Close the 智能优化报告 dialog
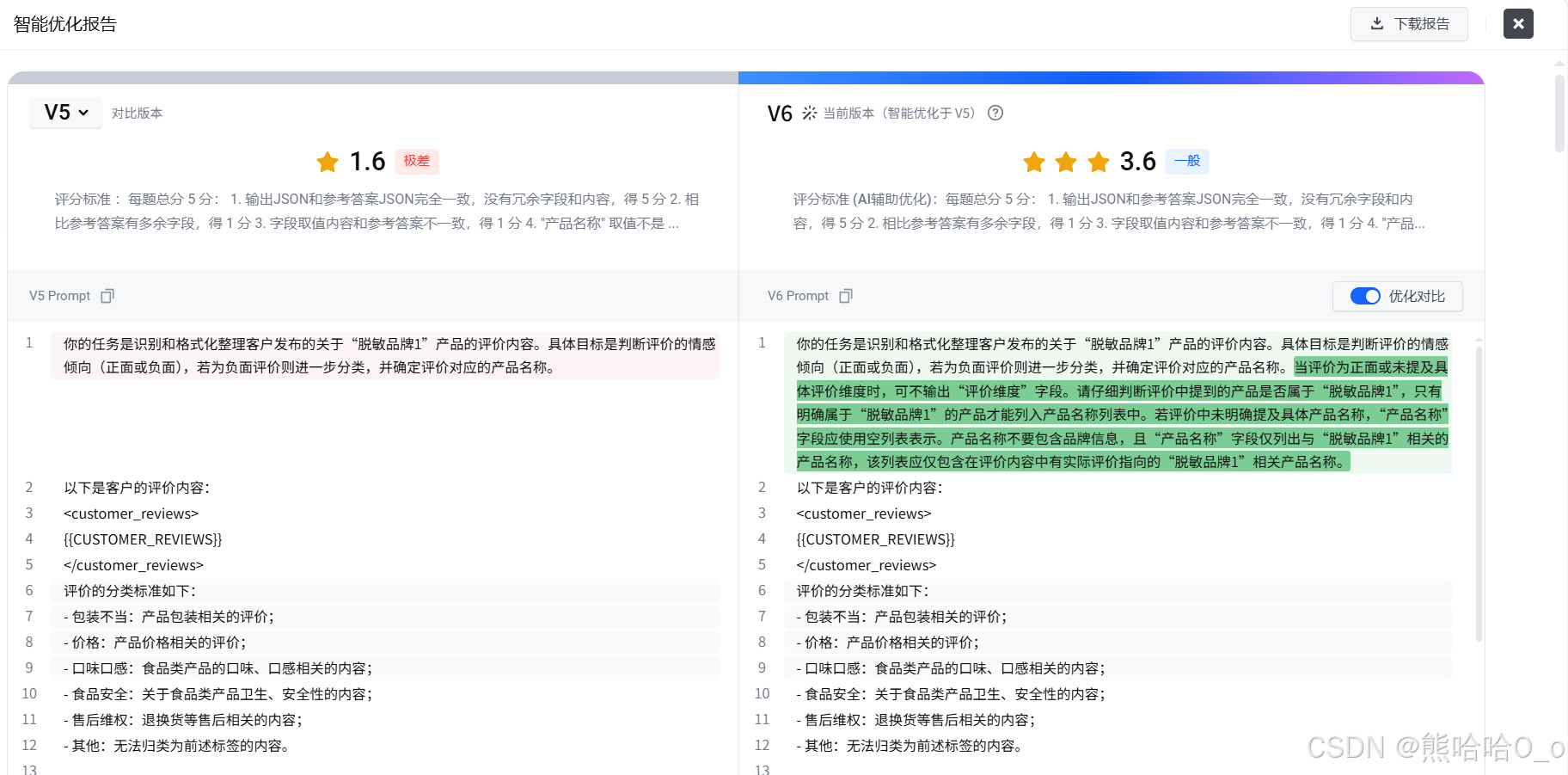 pos(1518,24)
